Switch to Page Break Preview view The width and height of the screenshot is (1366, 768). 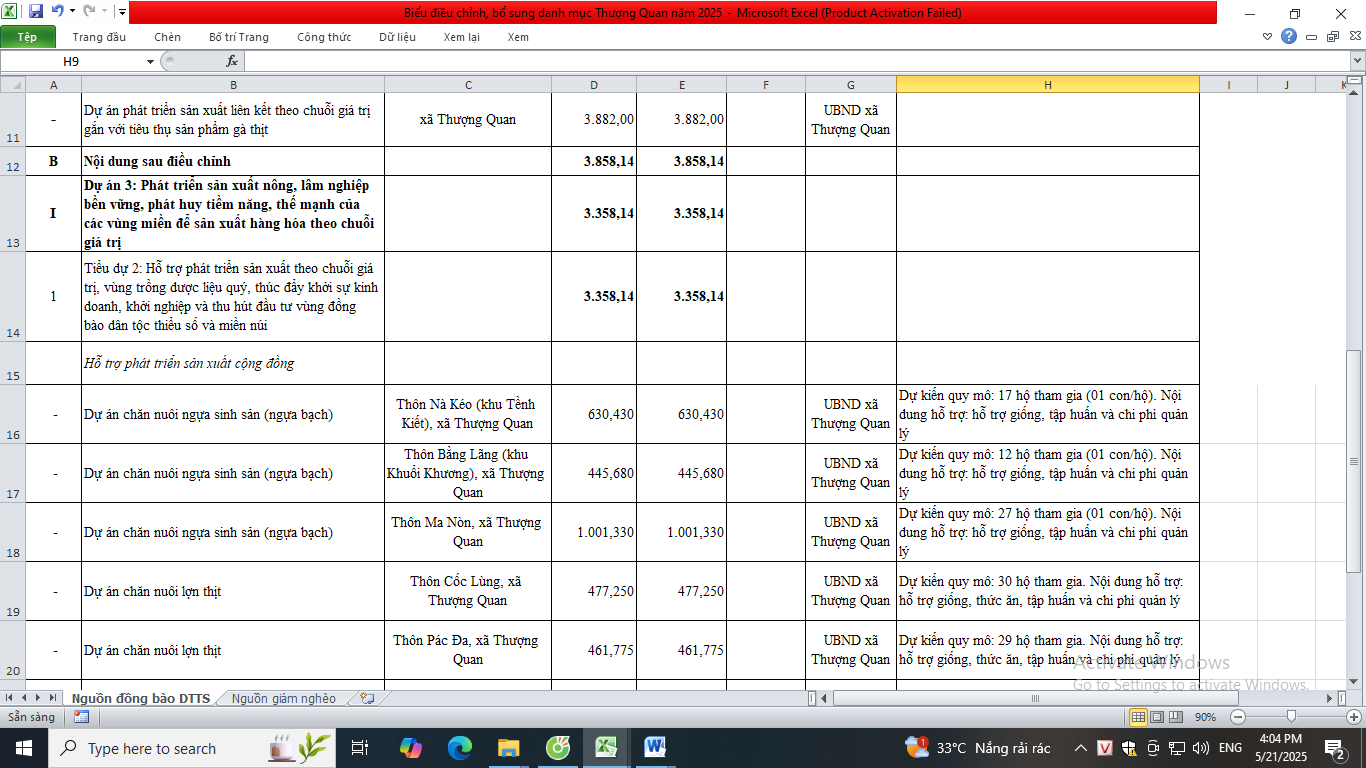1176,717
